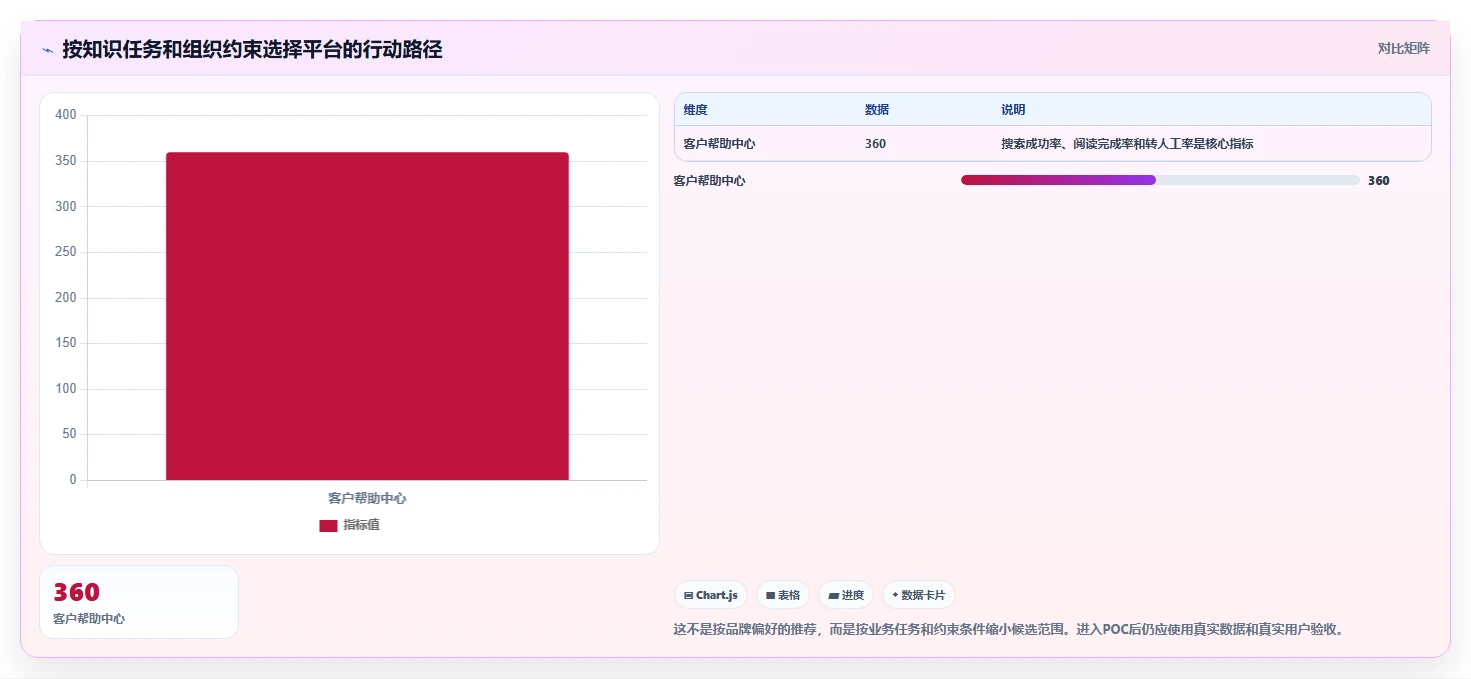Click the footnote about POC validation
This screenshot has width=1471, height=679.
pyautogui.click(x=1009, y=629)
